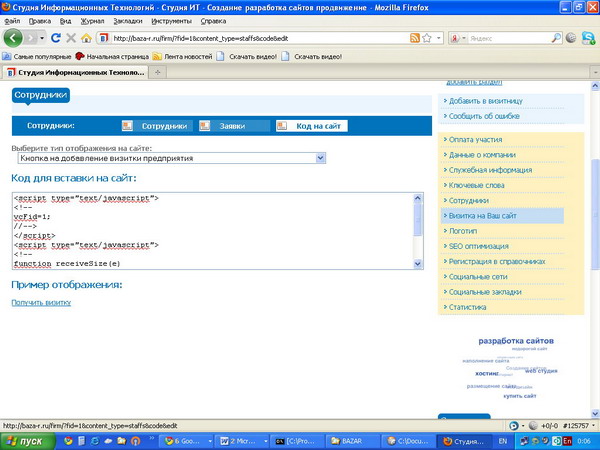
Task: Open the Социальные сети sidebar link
Action: [478, 277]
